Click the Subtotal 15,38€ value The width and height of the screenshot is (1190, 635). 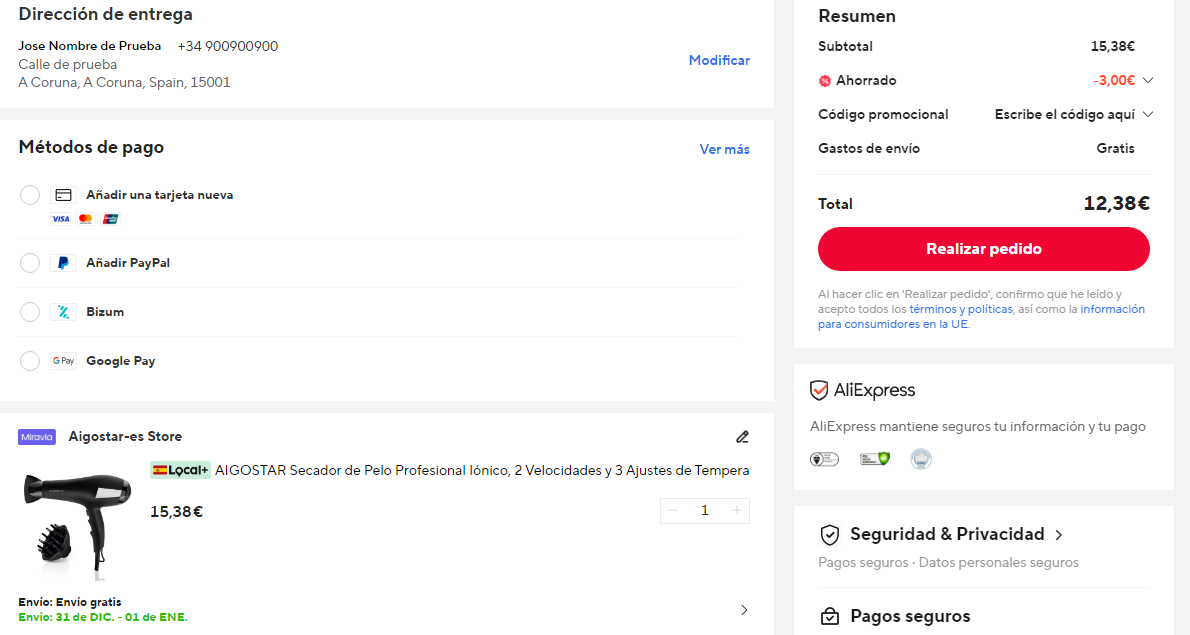pos(1113,46)
